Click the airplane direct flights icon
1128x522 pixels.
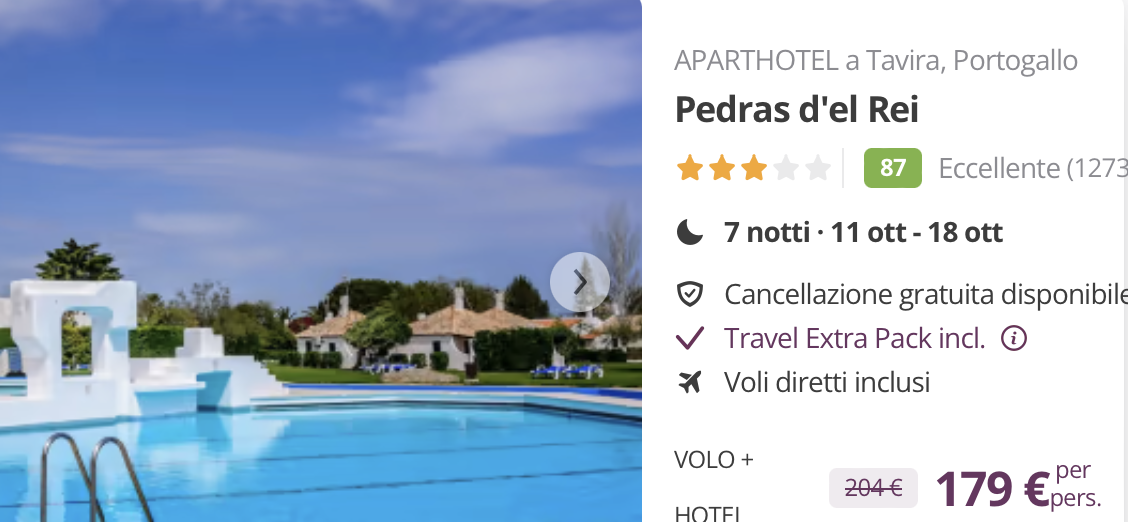click(x=690, y=383)
